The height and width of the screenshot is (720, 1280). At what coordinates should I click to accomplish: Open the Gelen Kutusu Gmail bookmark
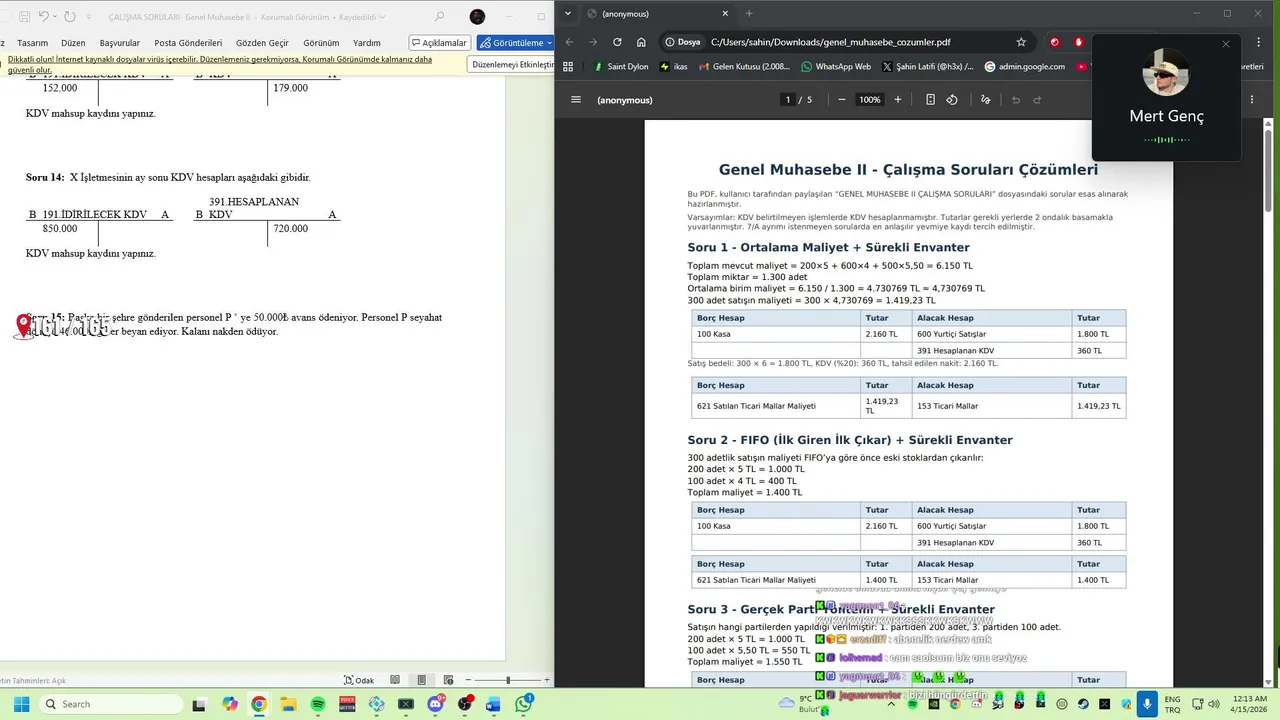click(744, 67)
